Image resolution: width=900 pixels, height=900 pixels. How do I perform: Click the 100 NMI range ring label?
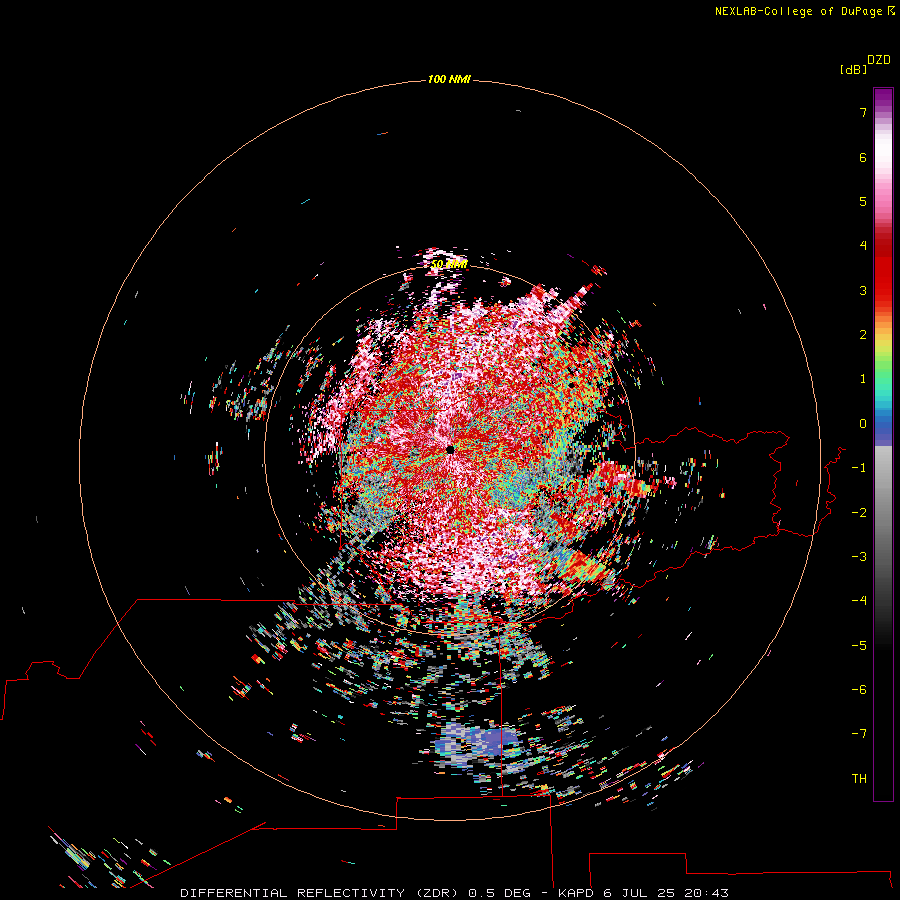449,79
